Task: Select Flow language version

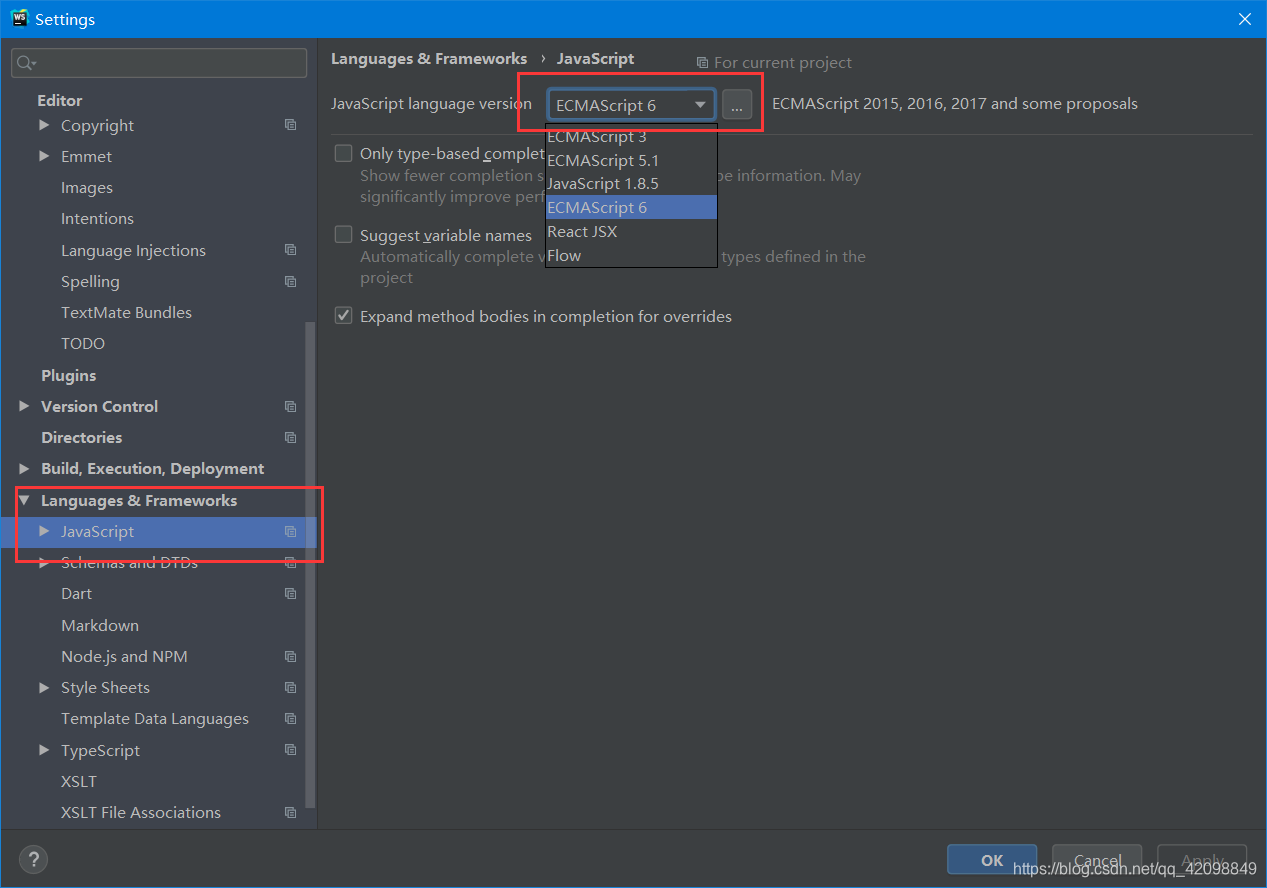Action: coord(631,255)
